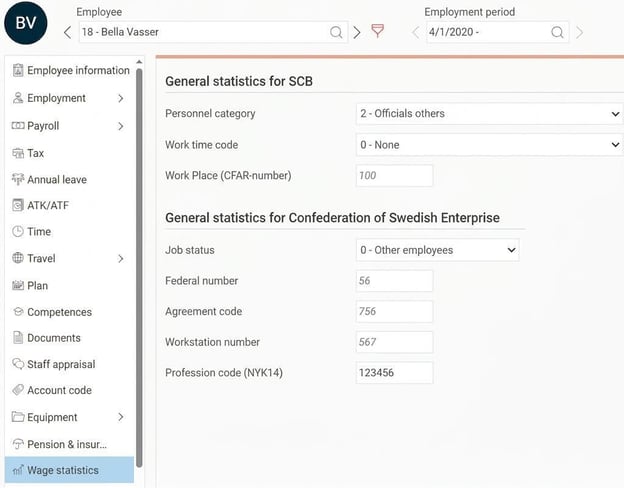Click the Agreement code field
This screenshot has width=624, height=488.
[x=394, y=311]
